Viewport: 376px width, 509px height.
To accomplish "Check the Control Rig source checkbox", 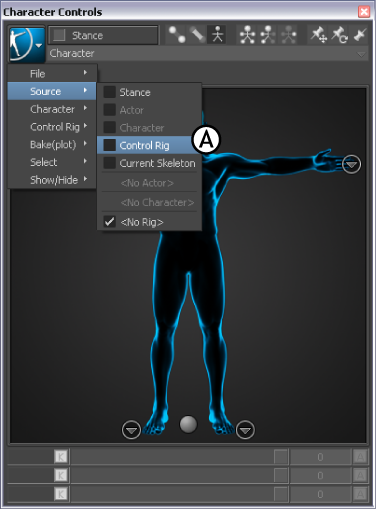I will click(x=109, y=145).
